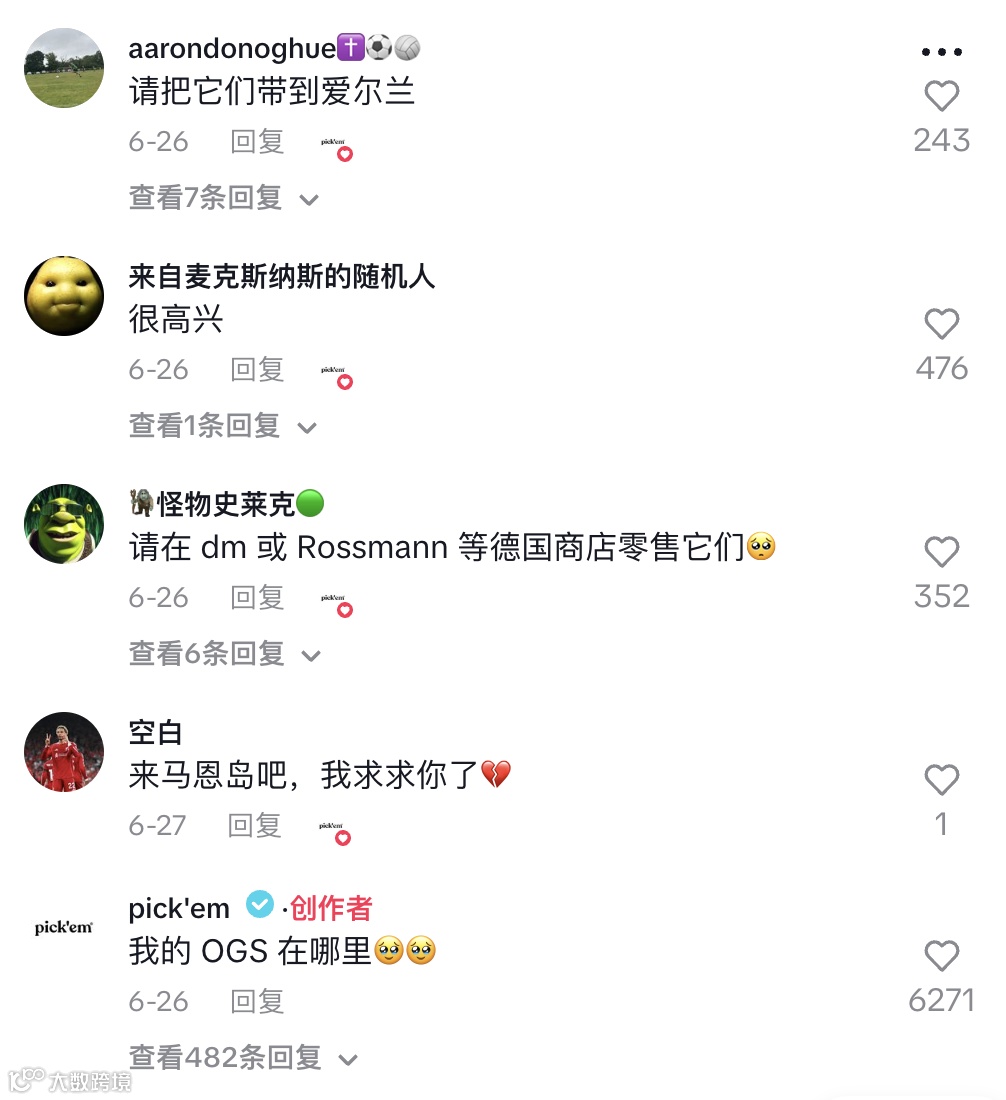Viewport: 1006px width, 1100px height.
Task: View the football player avatar of 空白
Action: click(x=64, y=751)
